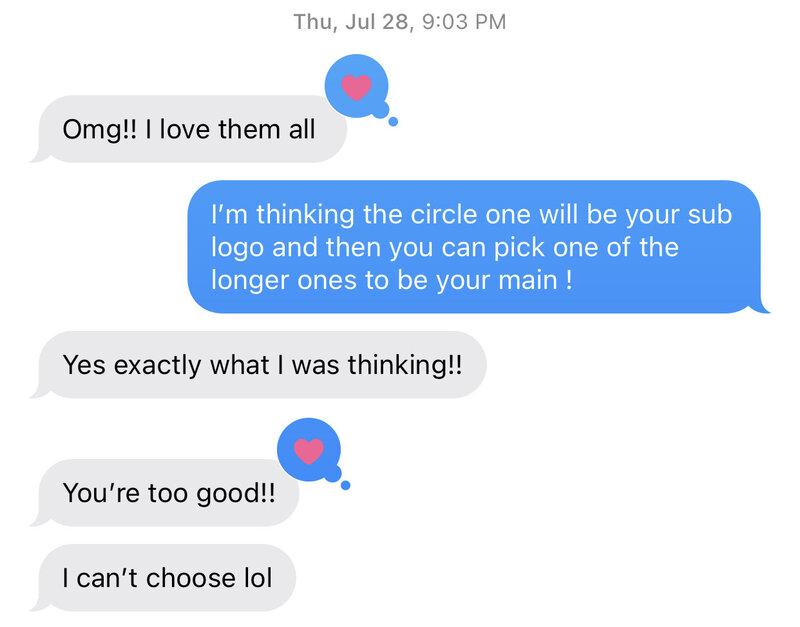Click the small dot under the first heart tapback

393,121
